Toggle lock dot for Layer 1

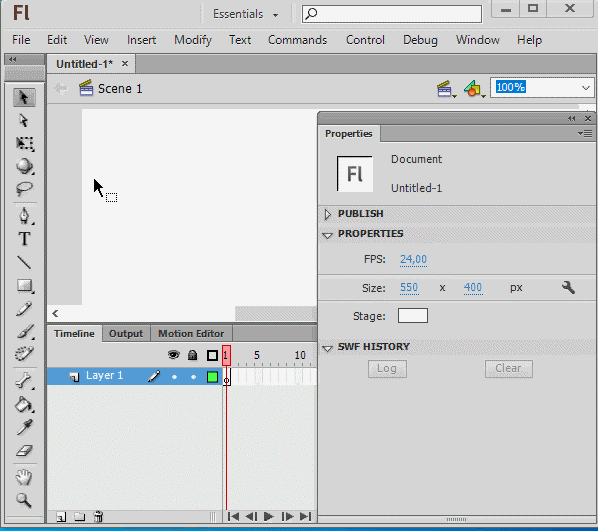pos(193,377)
